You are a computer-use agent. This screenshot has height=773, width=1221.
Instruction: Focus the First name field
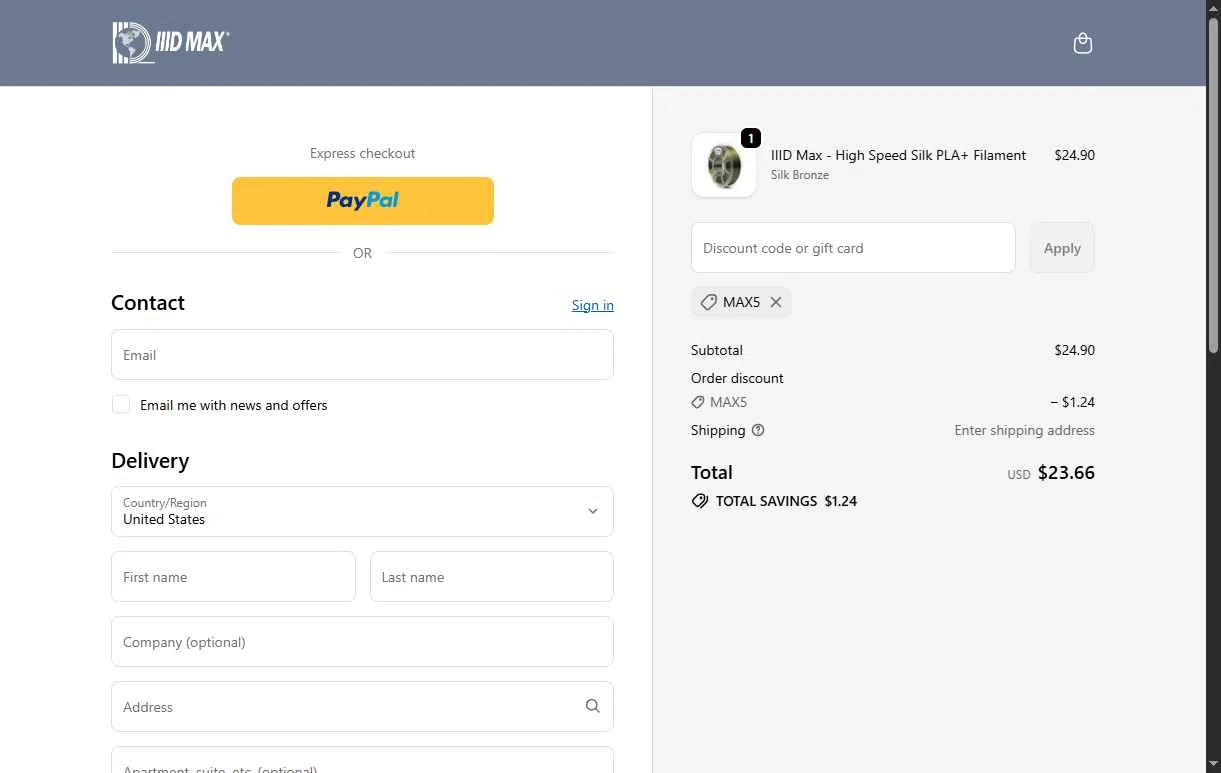[233, 577]
